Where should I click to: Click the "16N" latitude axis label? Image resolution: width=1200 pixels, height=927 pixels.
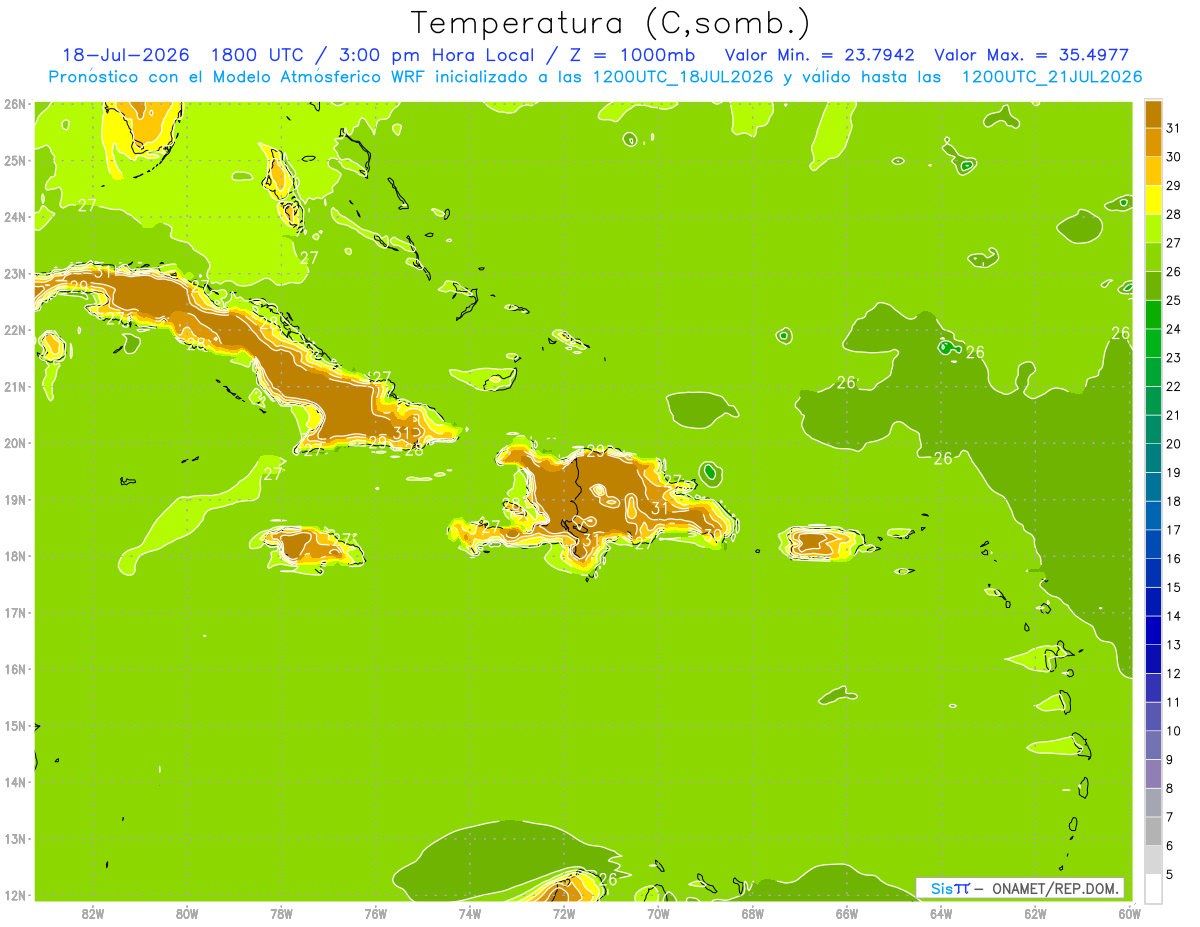click(15, 669)
